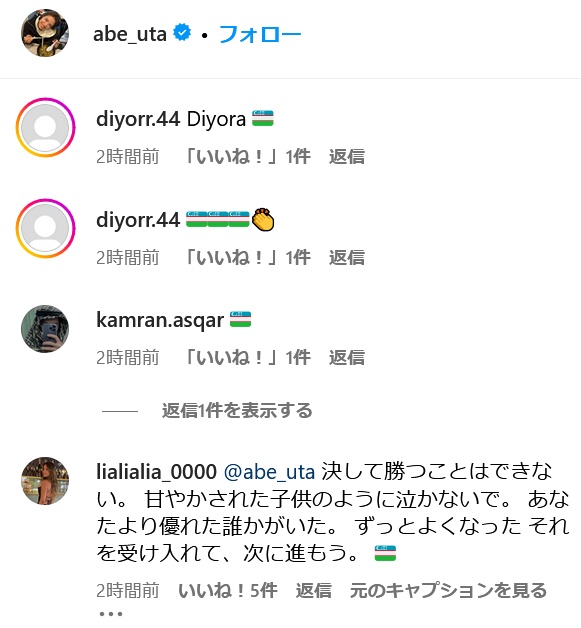581x628 pixels.
Task: Reply to the Diyora comment via 返信
Action: 347,156
